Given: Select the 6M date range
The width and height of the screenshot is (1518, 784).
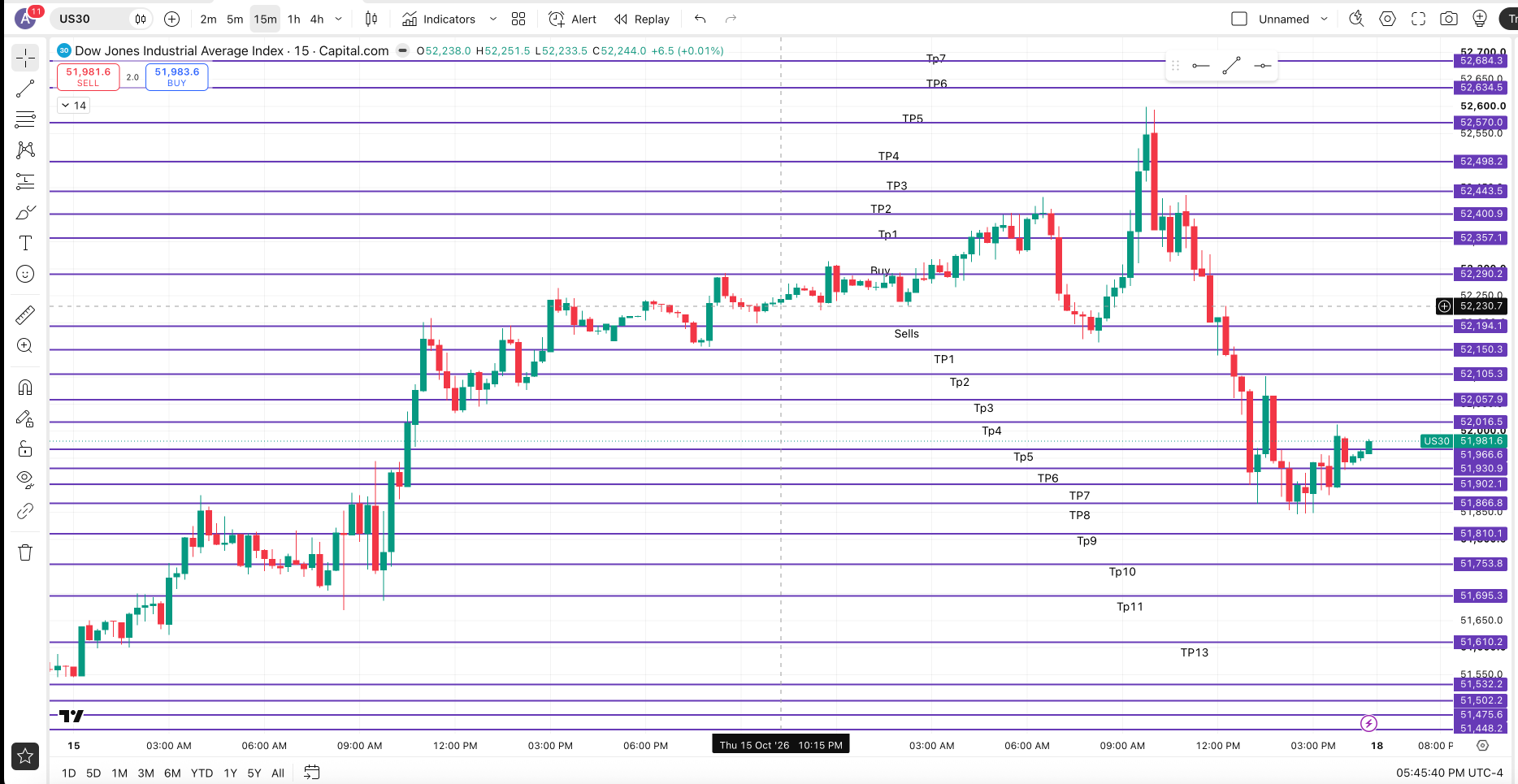Looking at the screenshot, I should (x=172, y=773).
